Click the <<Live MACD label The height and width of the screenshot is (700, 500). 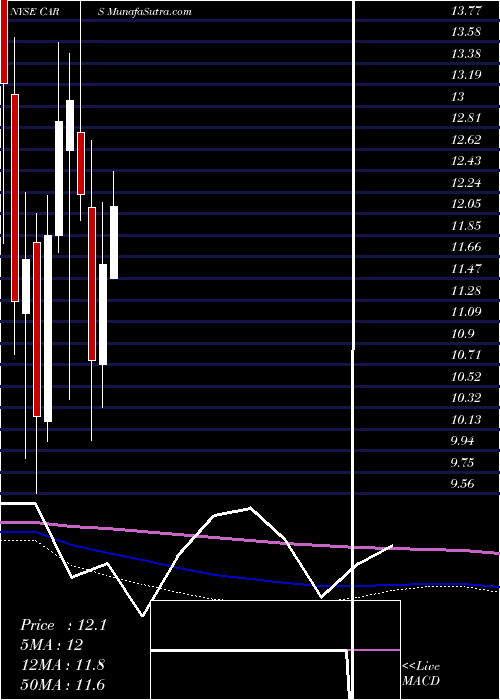point(421,674)
